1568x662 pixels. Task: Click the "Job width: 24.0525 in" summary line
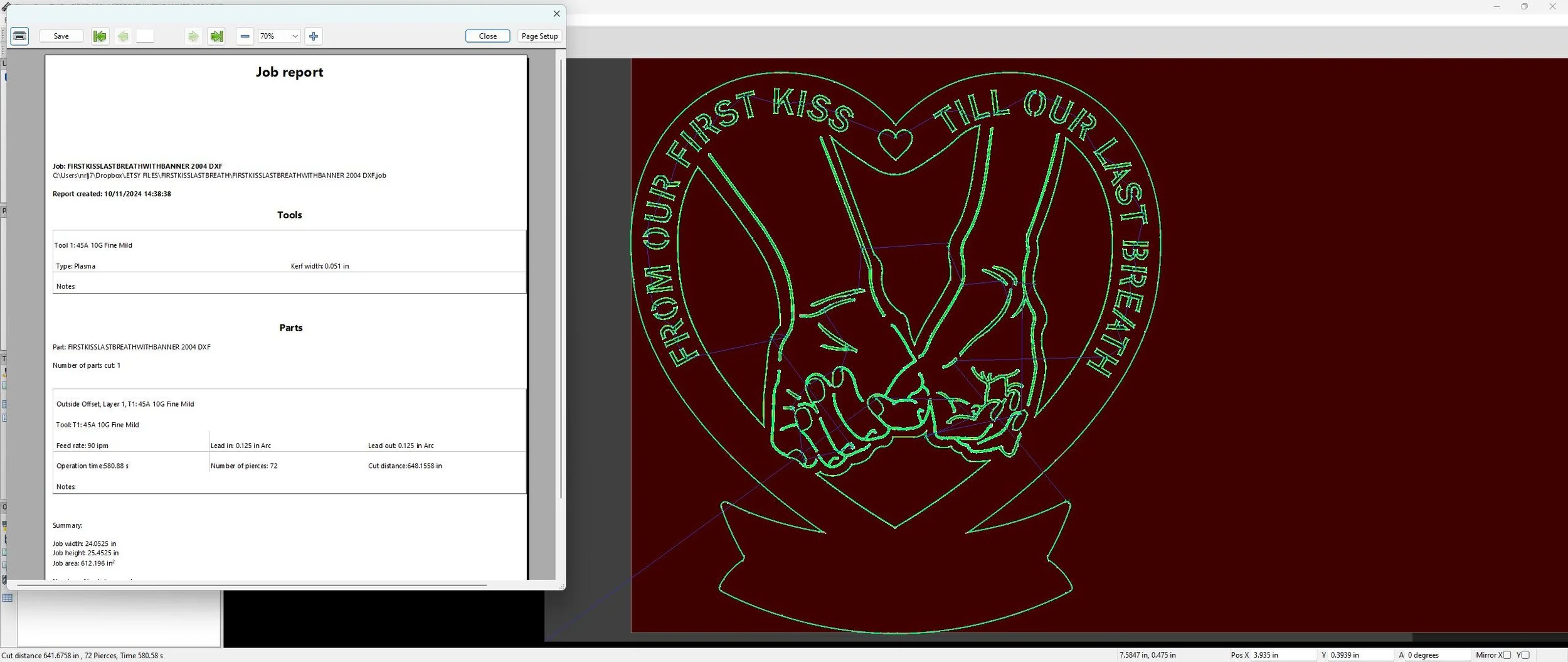pyautogui.click(x=85, y=544)
